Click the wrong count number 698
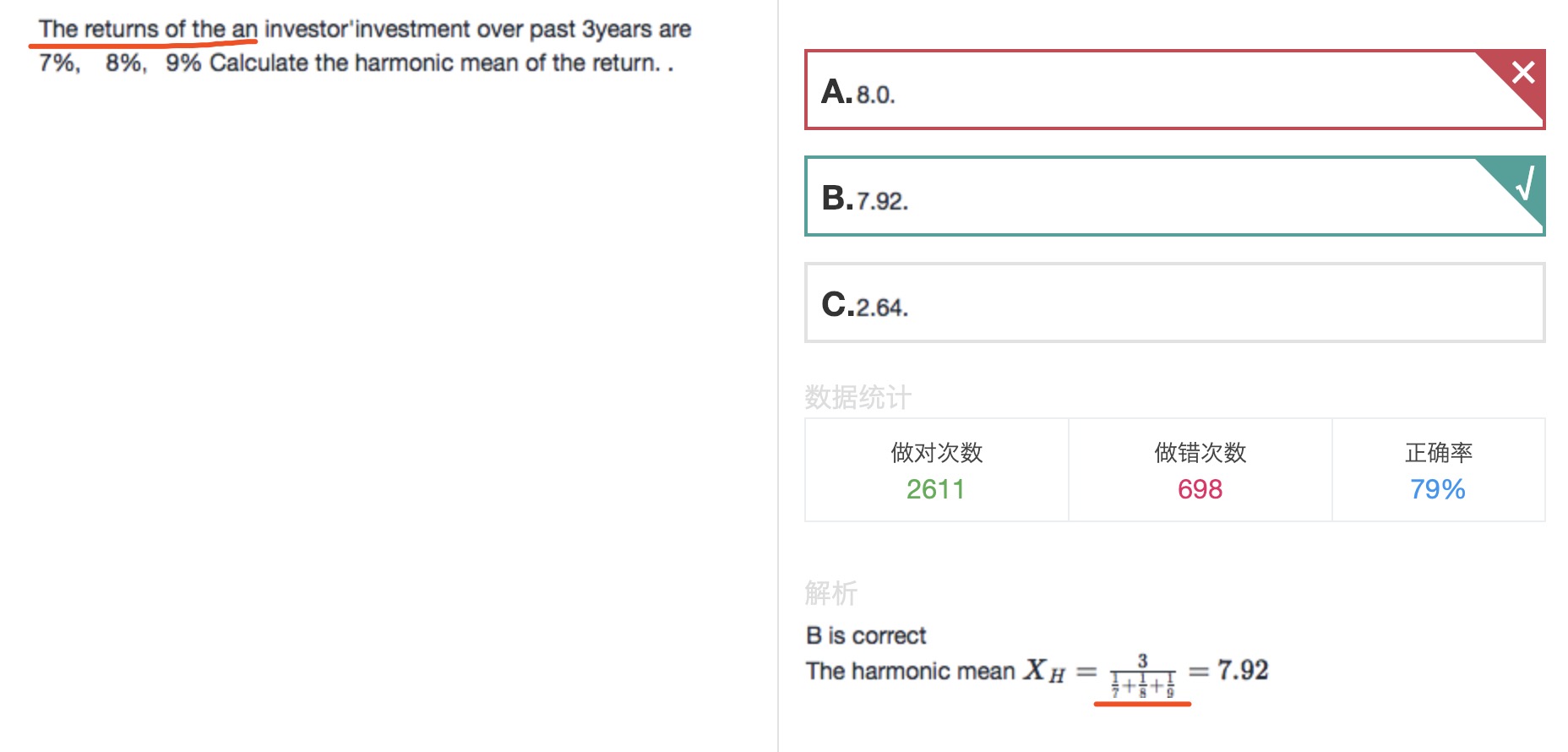The height and width of the screenshot is (752, 1568). coord(1200,489)
